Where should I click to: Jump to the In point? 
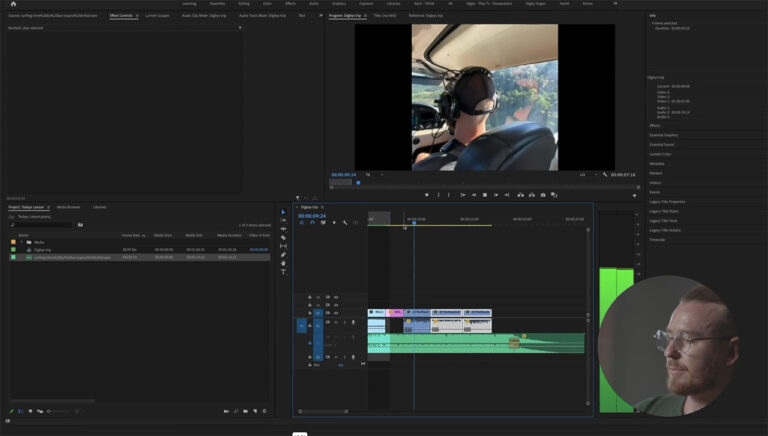462,195
